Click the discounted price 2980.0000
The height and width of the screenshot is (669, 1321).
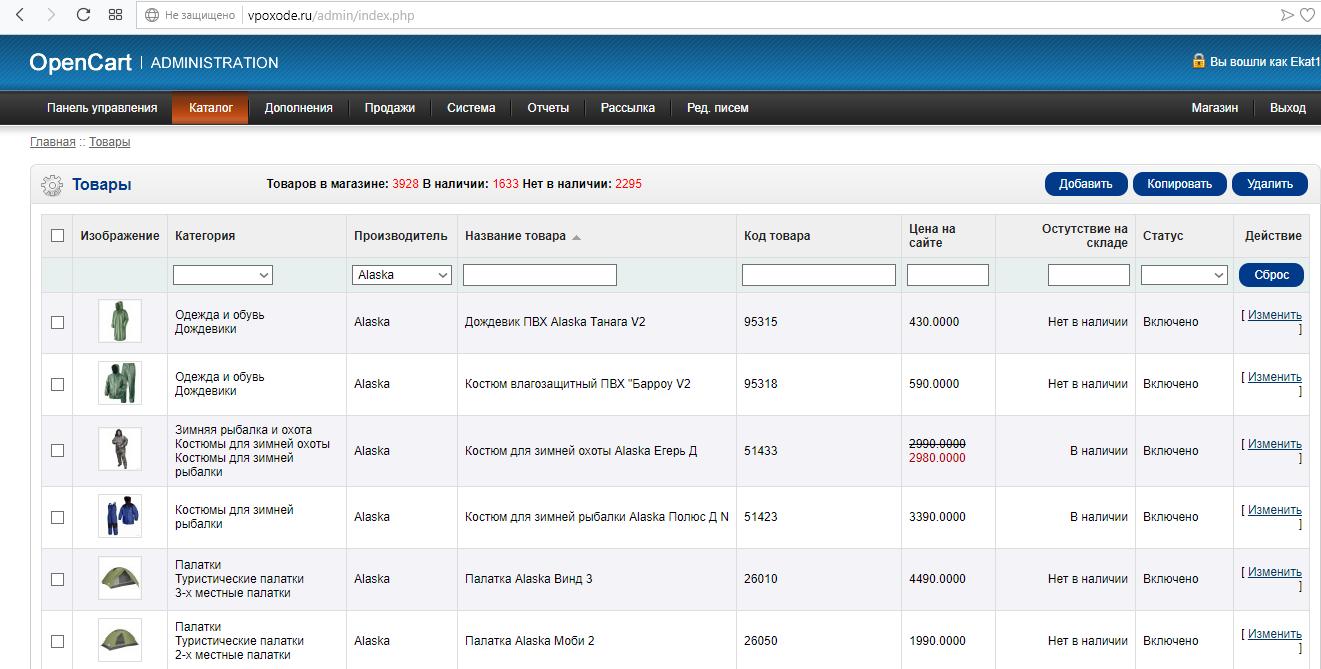[937, 458]
